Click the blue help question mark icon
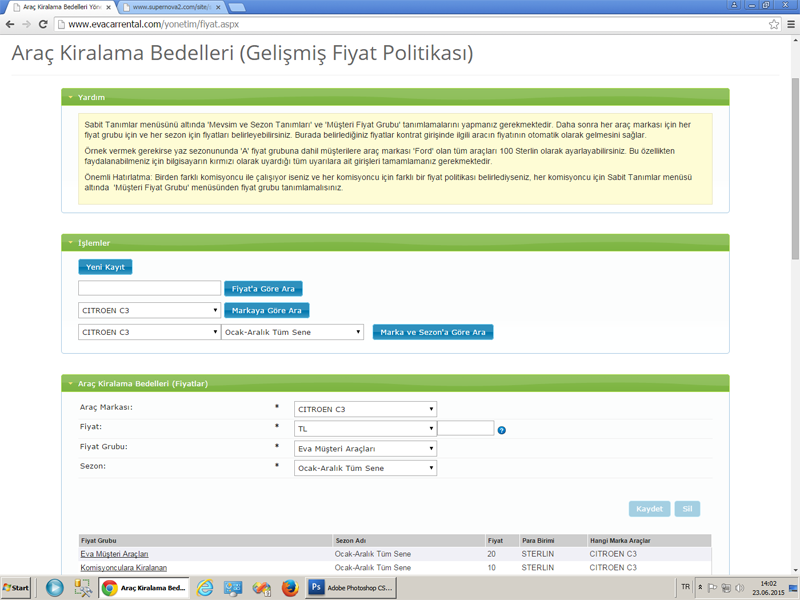Viewport: 800px width, 600px height. click(502, 430)
